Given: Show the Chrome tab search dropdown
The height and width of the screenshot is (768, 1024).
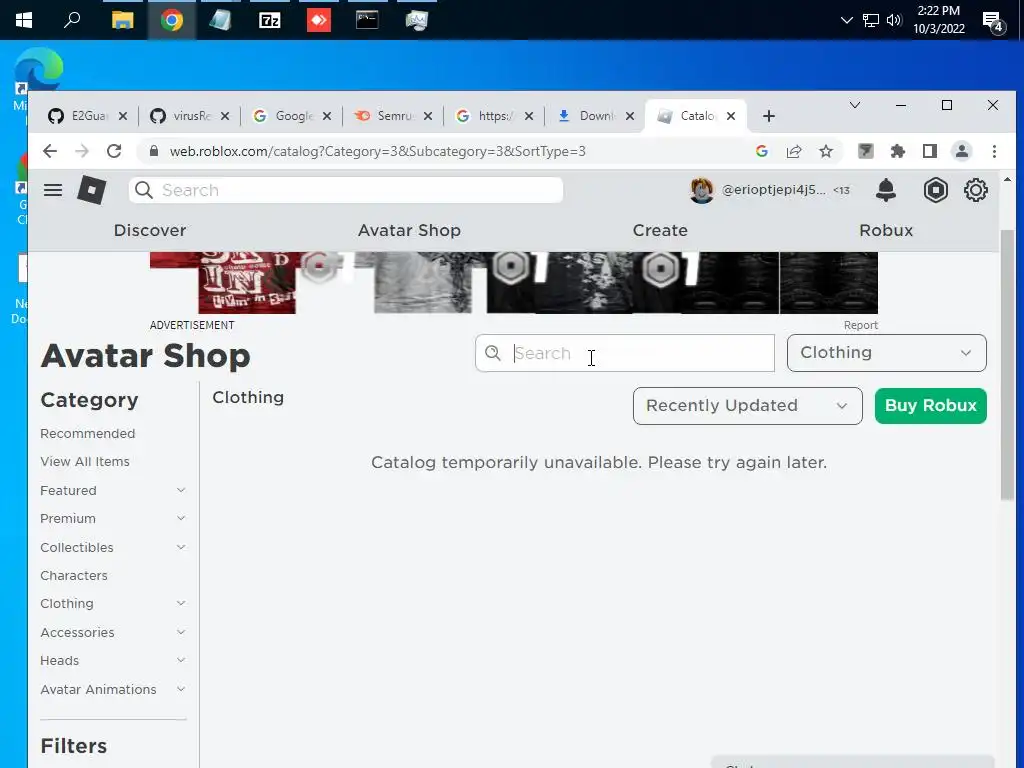Looking at the screenshot, I should (854, 105).
